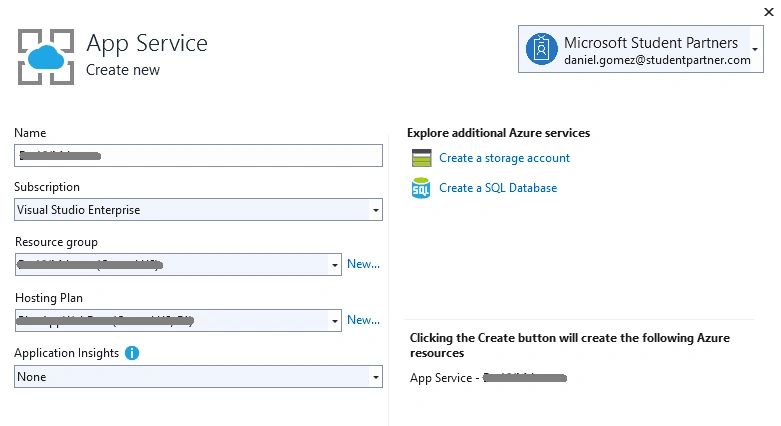
Task: Click the Resource group label
Action: click(56, 242)
